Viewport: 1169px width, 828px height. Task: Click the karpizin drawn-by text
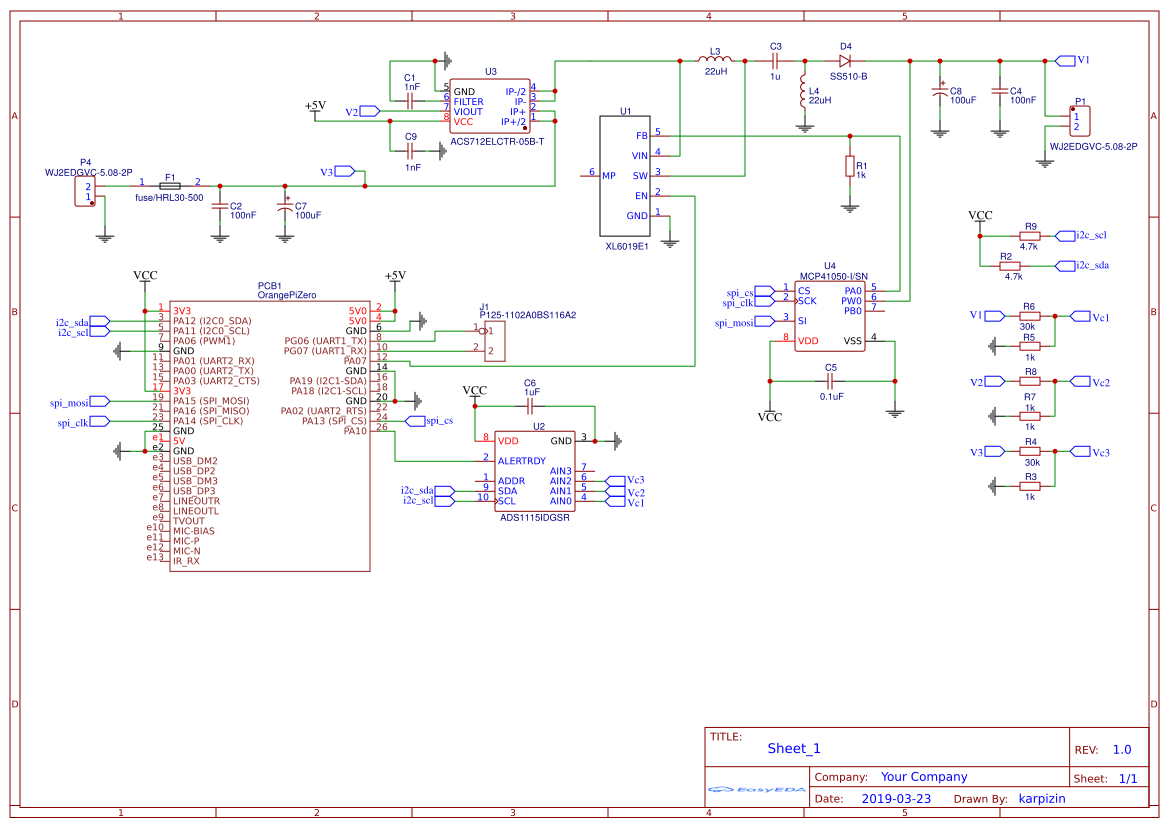pos(1043,798)
